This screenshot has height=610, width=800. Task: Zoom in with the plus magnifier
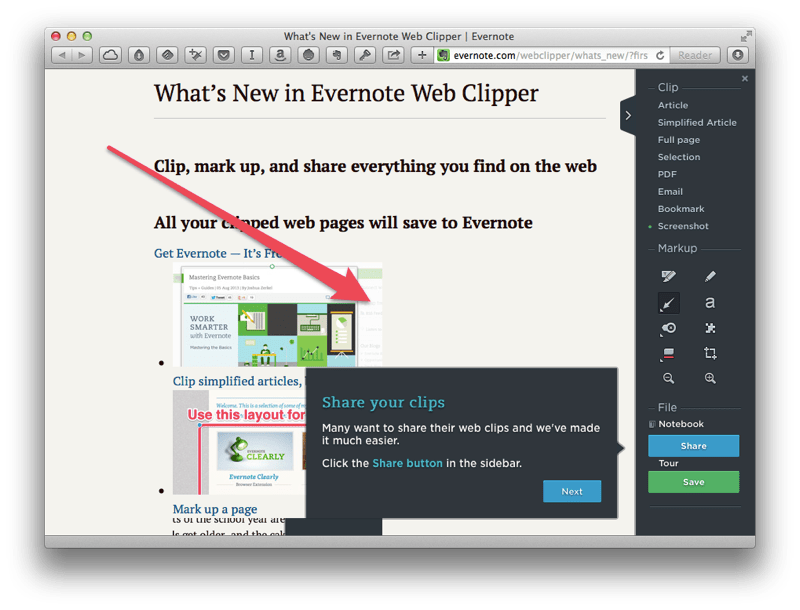tap(710, 378)
